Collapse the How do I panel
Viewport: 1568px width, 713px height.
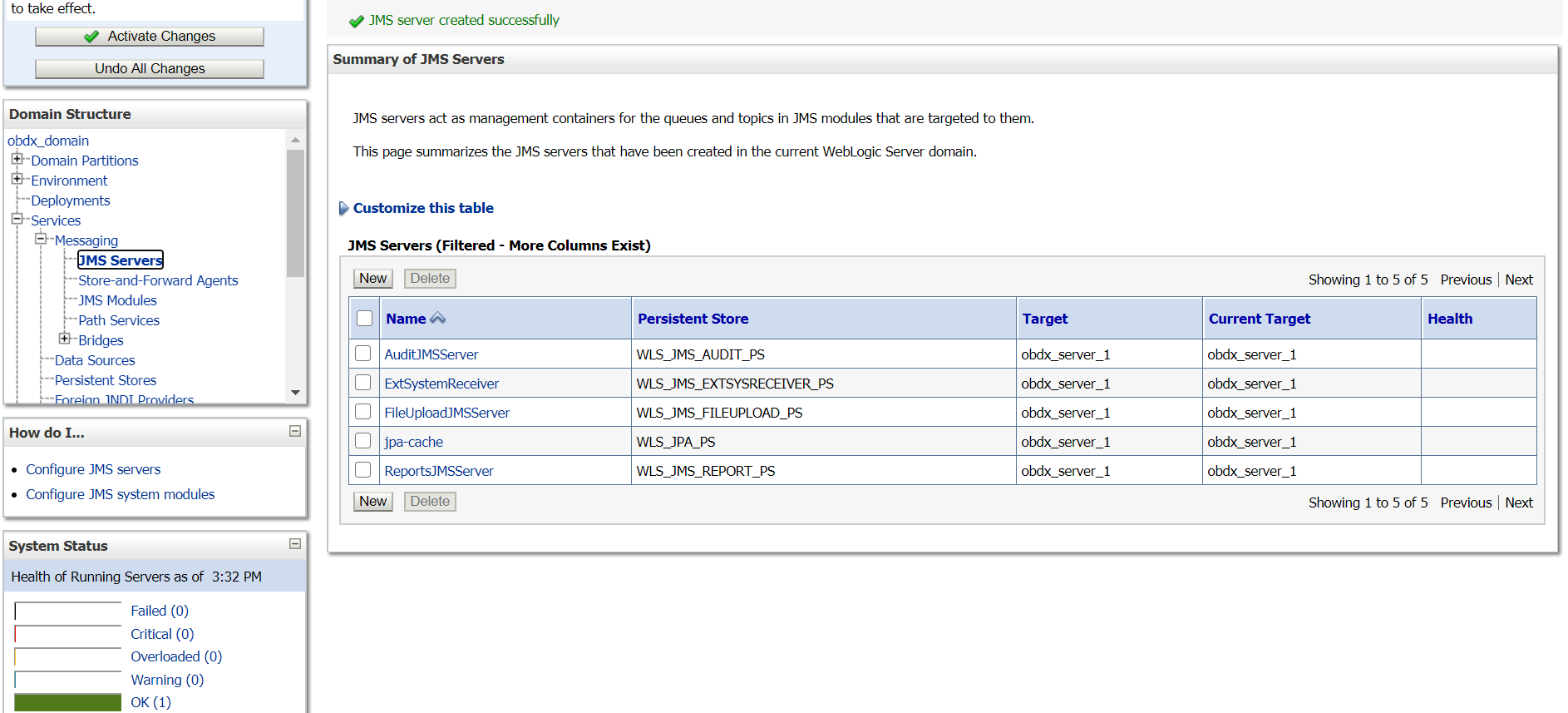(x=294, y=431)
